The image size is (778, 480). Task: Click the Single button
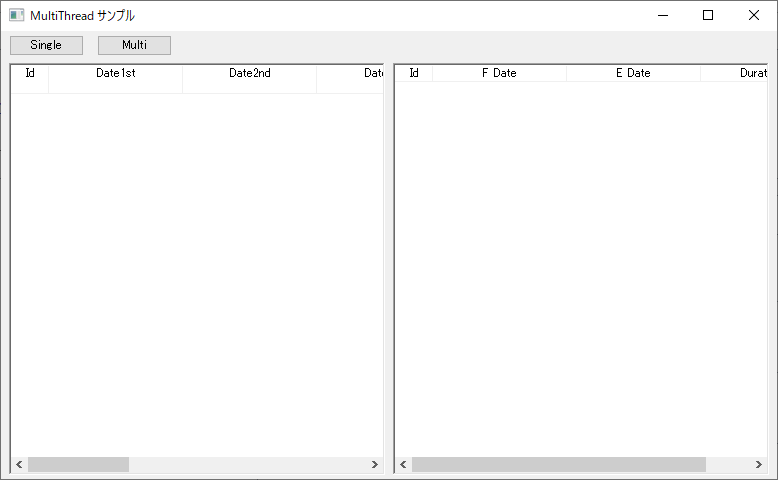(x=46, y=45)
